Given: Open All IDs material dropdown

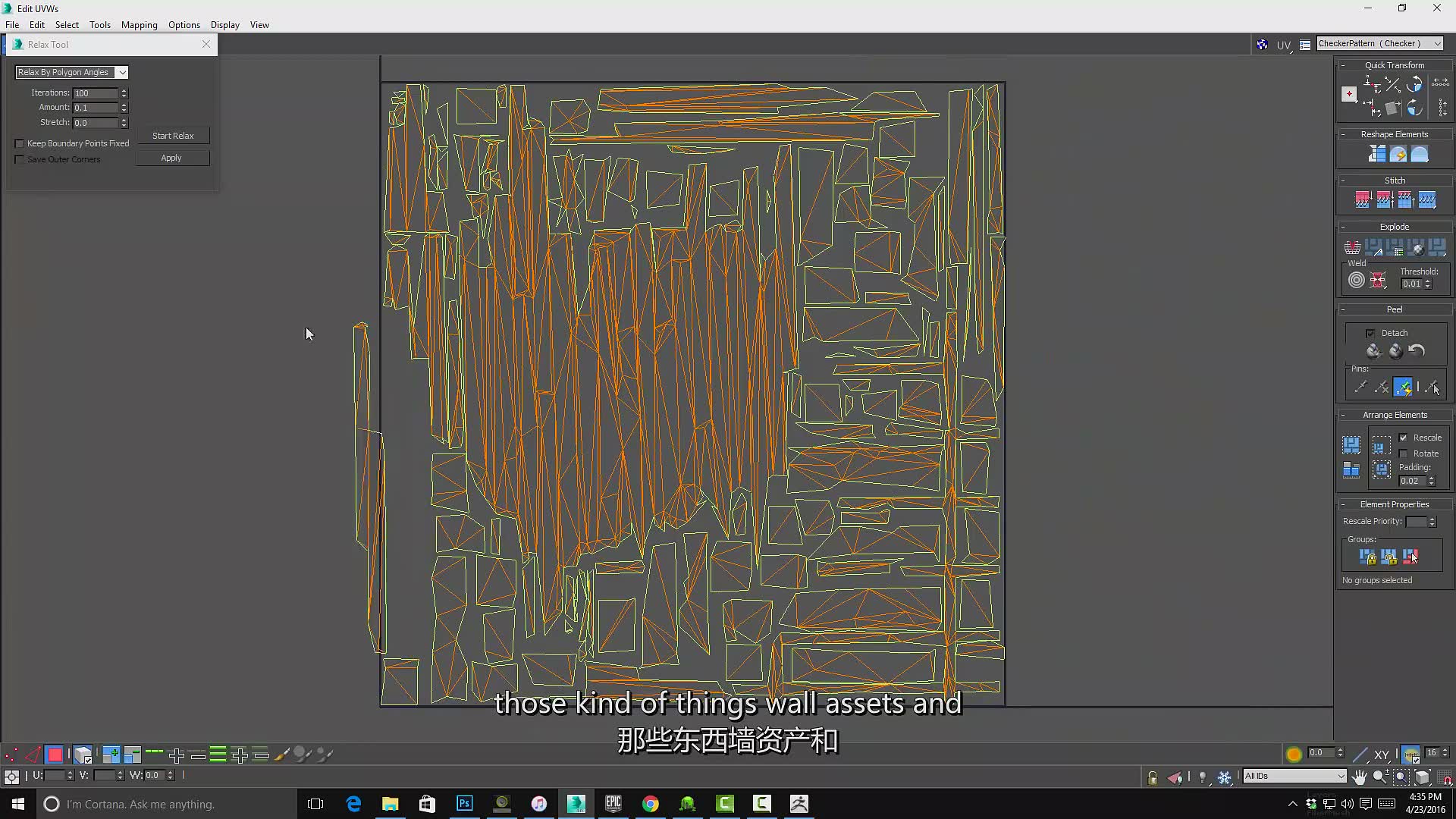Looking at the screenshot, I should [1294, 776].
